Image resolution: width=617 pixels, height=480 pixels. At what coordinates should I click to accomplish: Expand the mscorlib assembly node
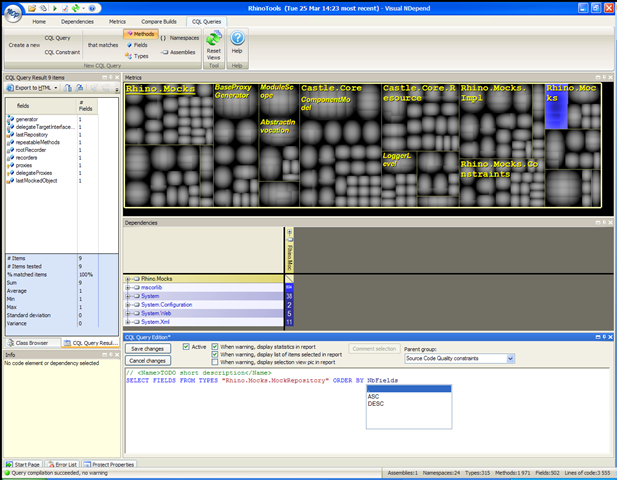pyautogui.click(x=128, y=288)
